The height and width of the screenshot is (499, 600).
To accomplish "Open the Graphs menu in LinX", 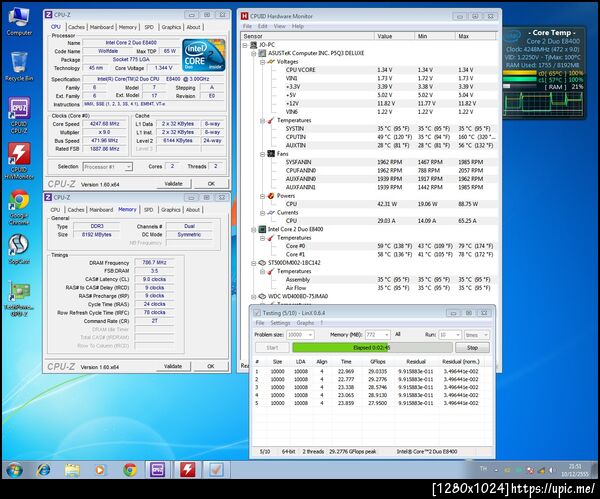I will tap(305, 323).
